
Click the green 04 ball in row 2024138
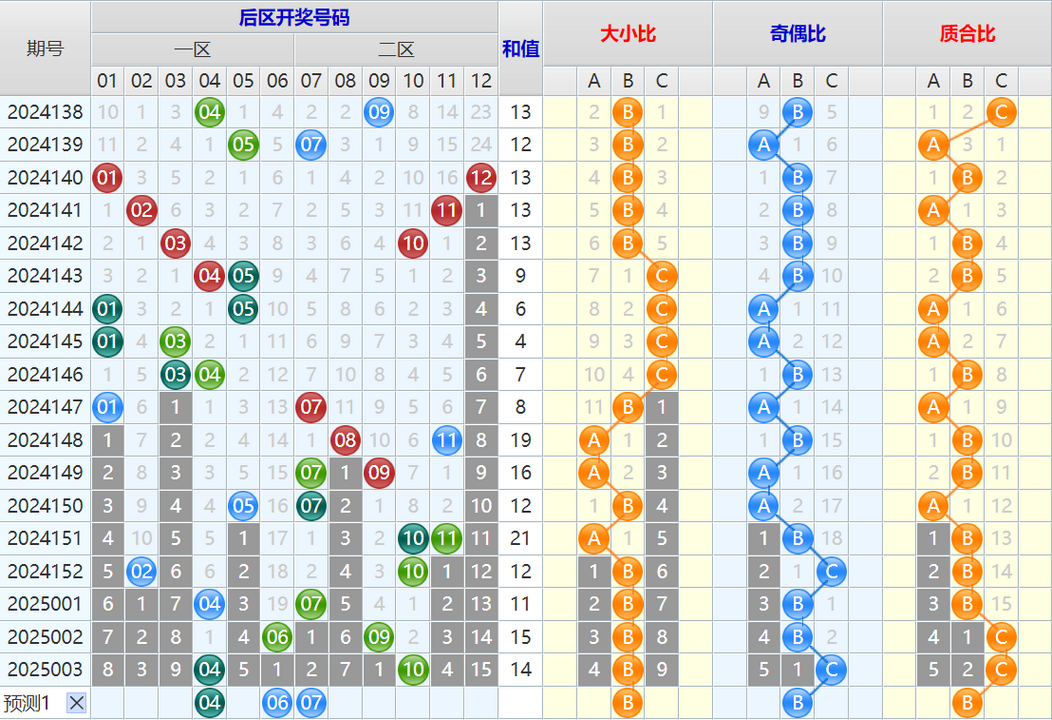pyautogui.click(x=209, y=112)
